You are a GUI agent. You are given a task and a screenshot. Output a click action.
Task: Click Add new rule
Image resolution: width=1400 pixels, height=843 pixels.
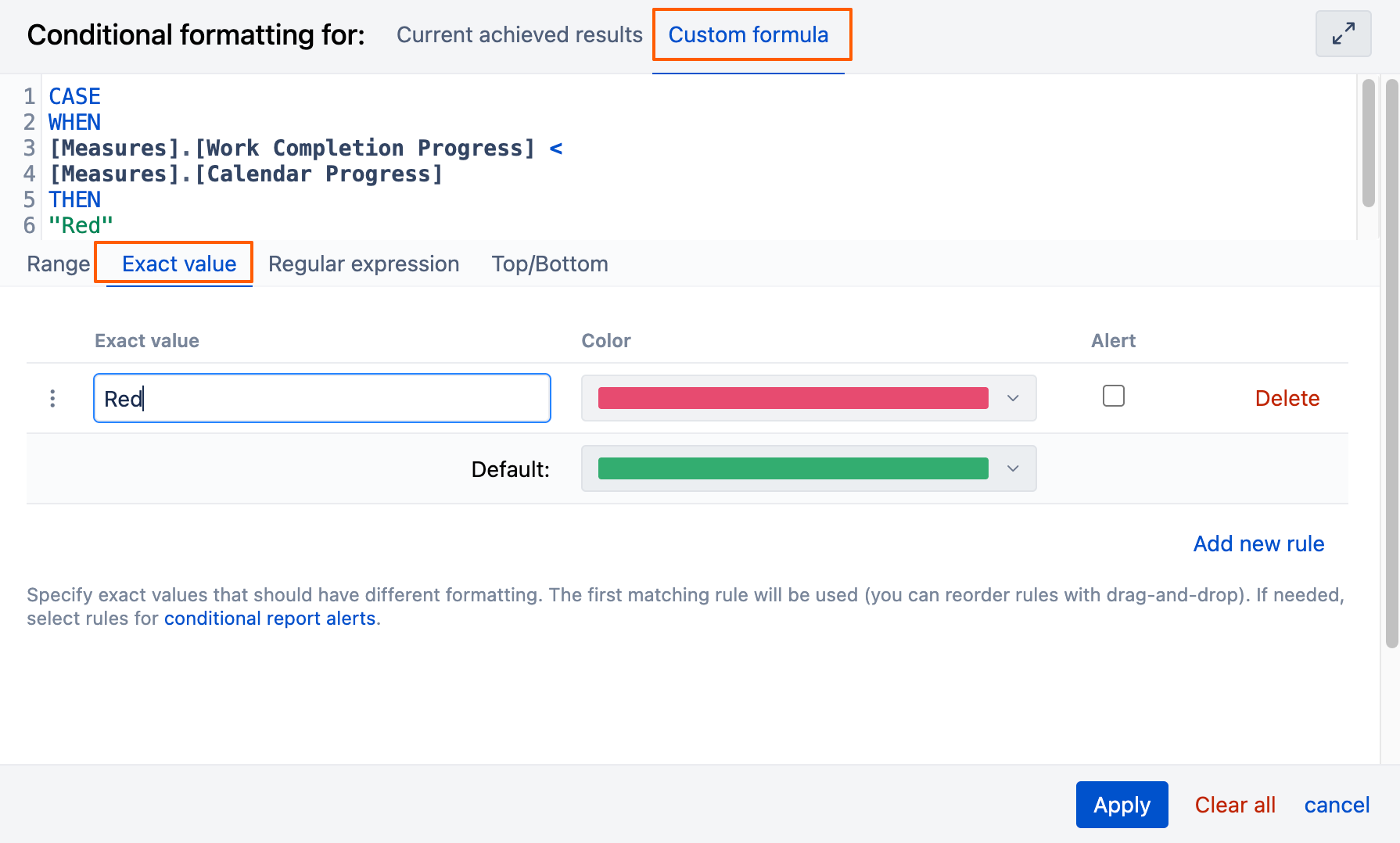[x=1258, y=544]
